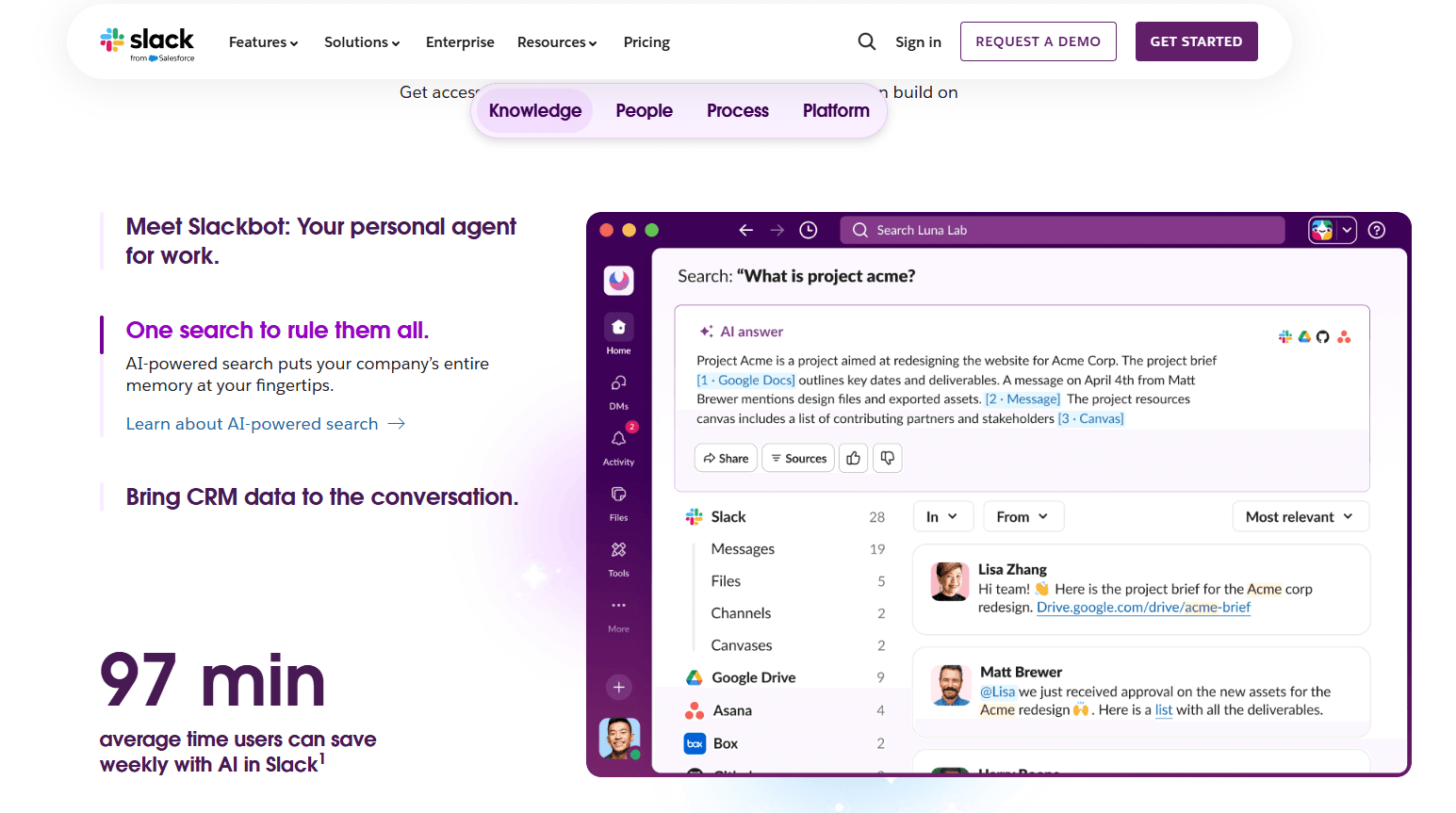This screenshot has width=1456, height=813.
Task: Click Request a Demo button
Action: pyautogui.click(x=1039, y=41)
